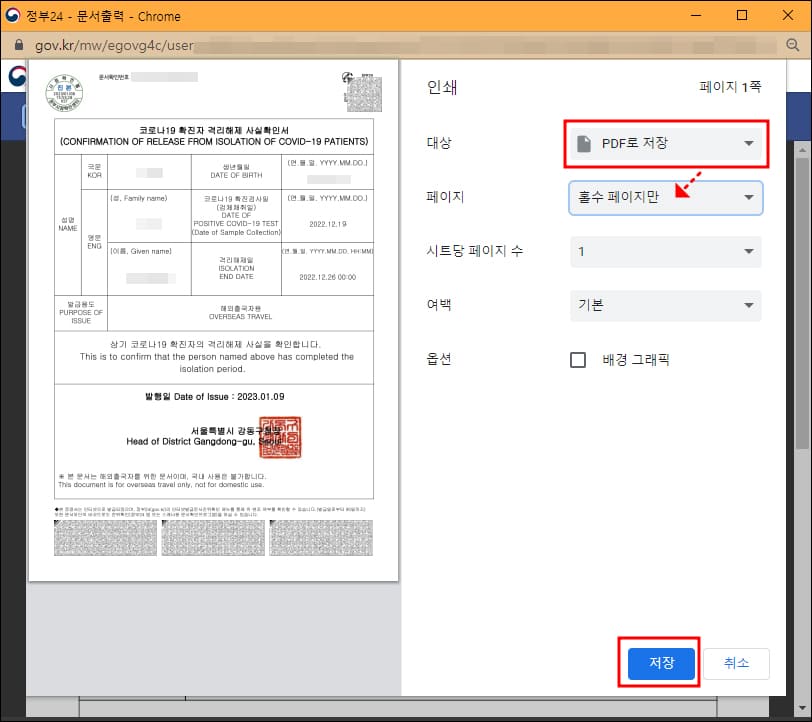
Task: Click the barcode strip at document bottom
Action: click(x=213, y=538)
